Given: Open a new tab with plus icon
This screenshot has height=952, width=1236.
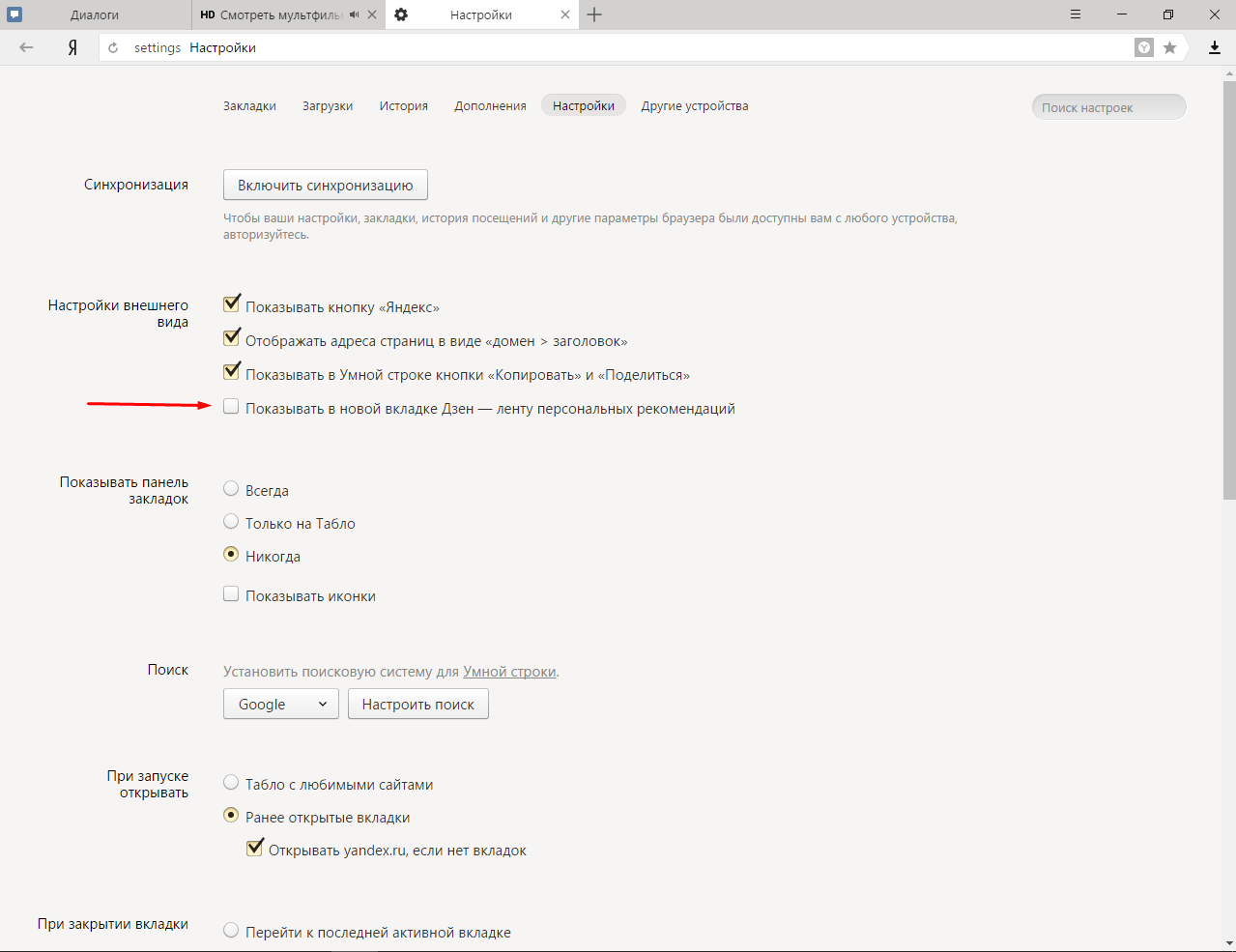Looking at the screenshot, I should click(x=594, y=14).
